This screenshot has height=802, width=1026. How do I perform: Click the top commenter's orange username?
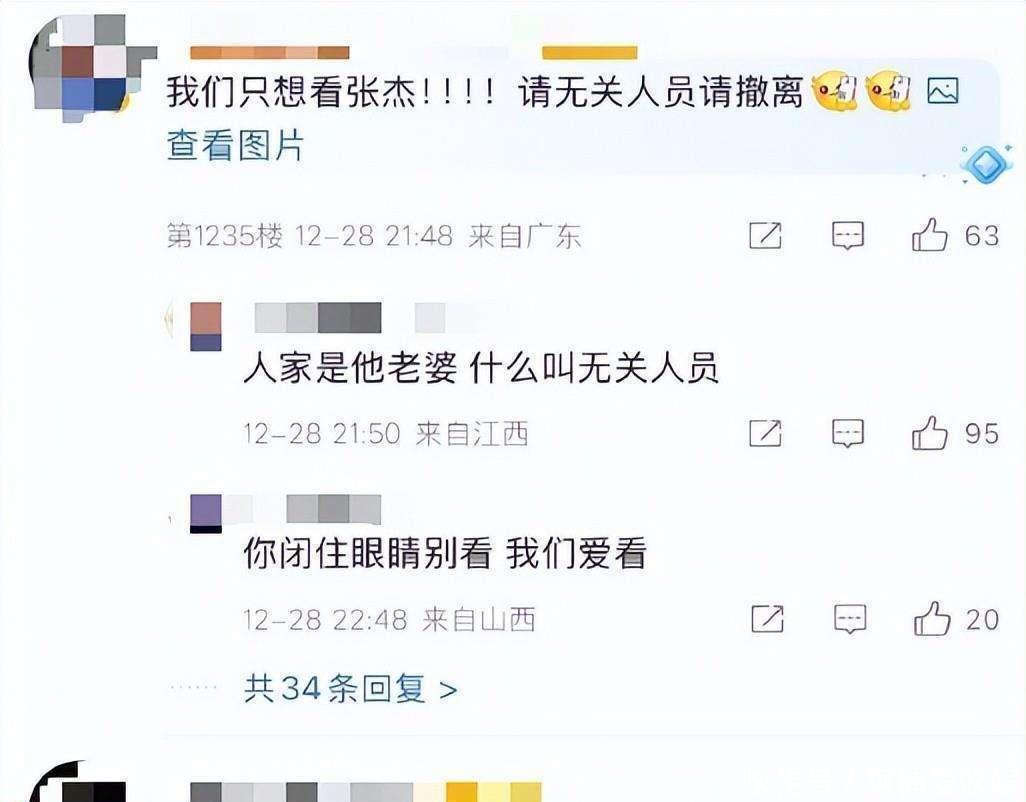click(270, 53)
